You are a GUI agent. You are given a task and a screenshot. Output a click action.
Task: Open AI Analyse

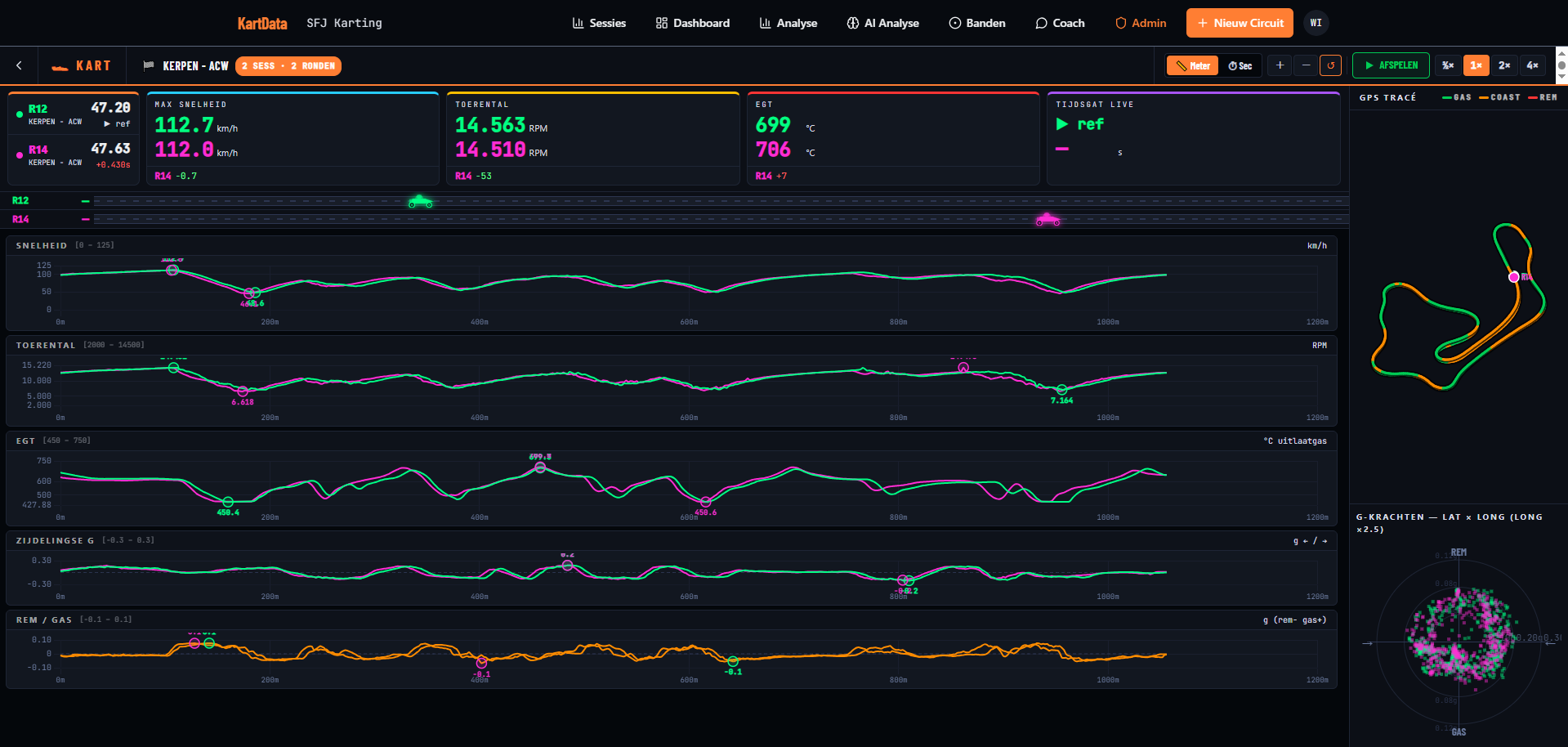point(882,23)
